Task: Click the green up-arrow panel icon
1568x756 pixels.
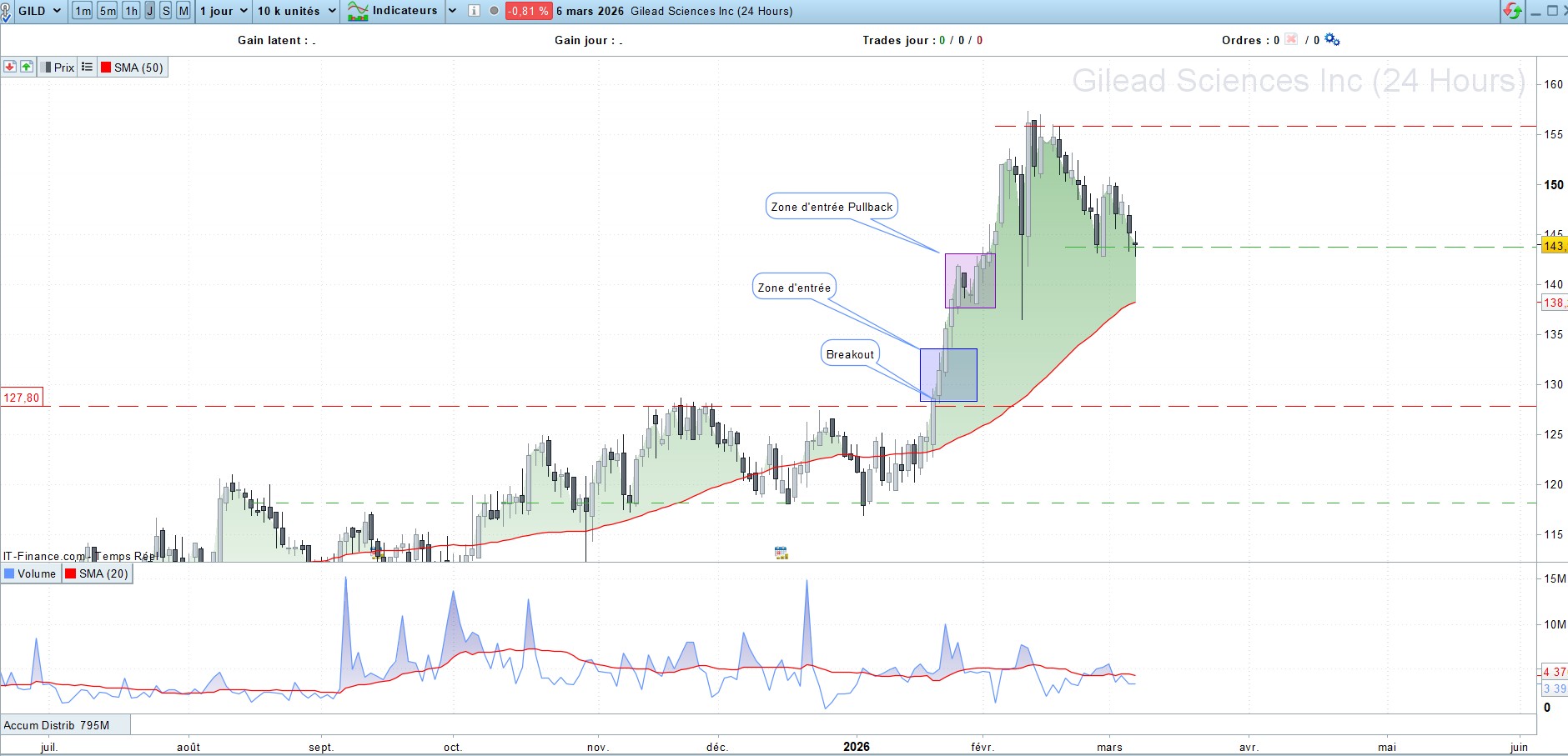Action: coord(27,67)
